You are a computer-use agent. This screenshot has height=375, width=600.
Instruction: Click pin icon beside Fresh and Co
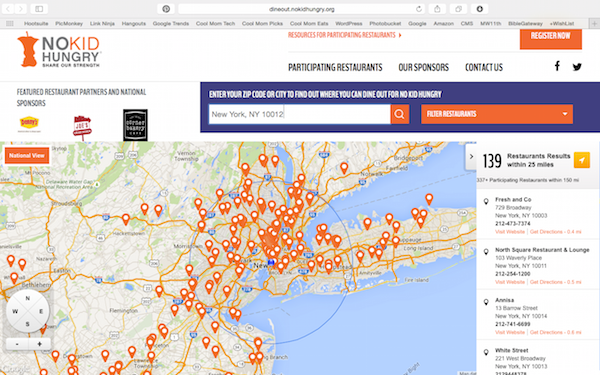click(x=486, y=201)
